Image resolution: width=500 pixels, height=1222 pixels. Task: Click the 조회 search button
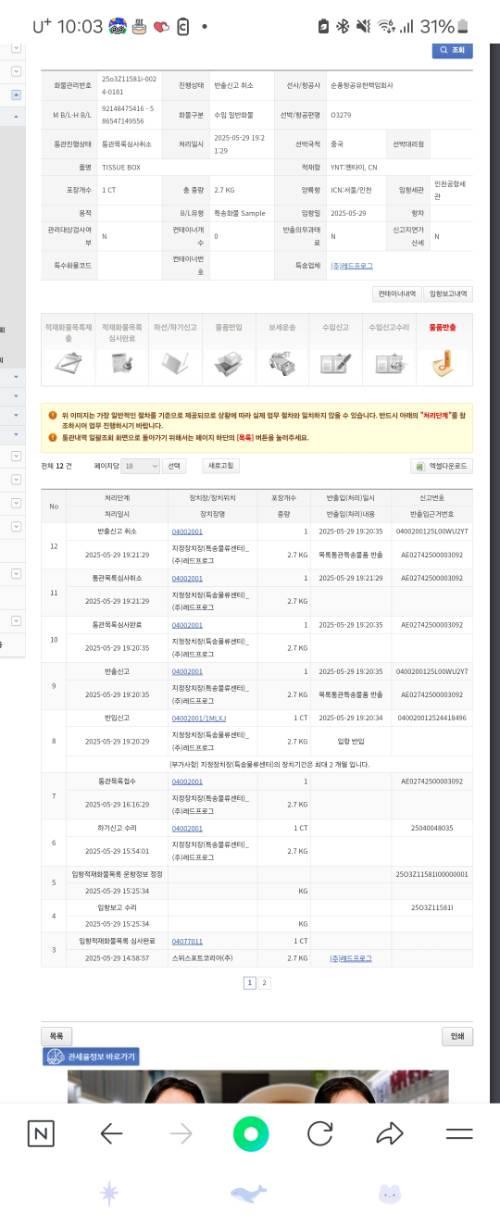tap(453, 50)
